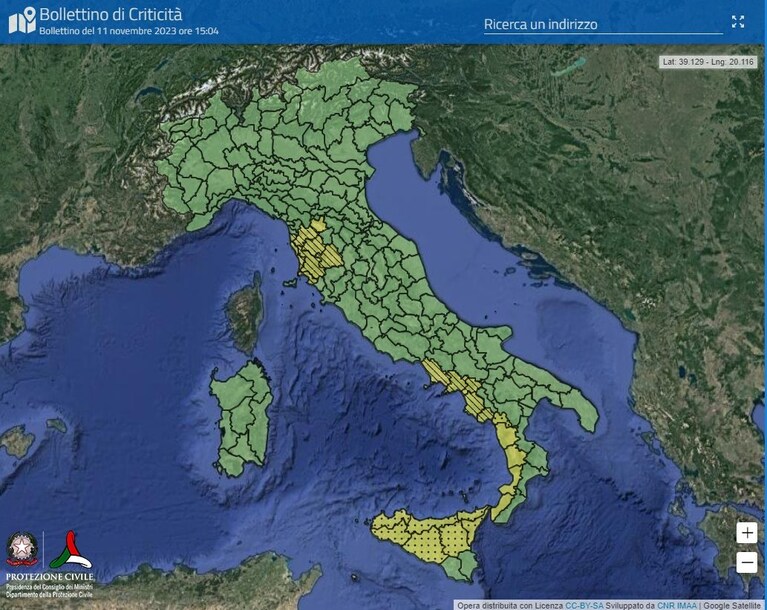
Task: Toggle fullscreen with the expand arrows icon
Action: click(738, 21)
